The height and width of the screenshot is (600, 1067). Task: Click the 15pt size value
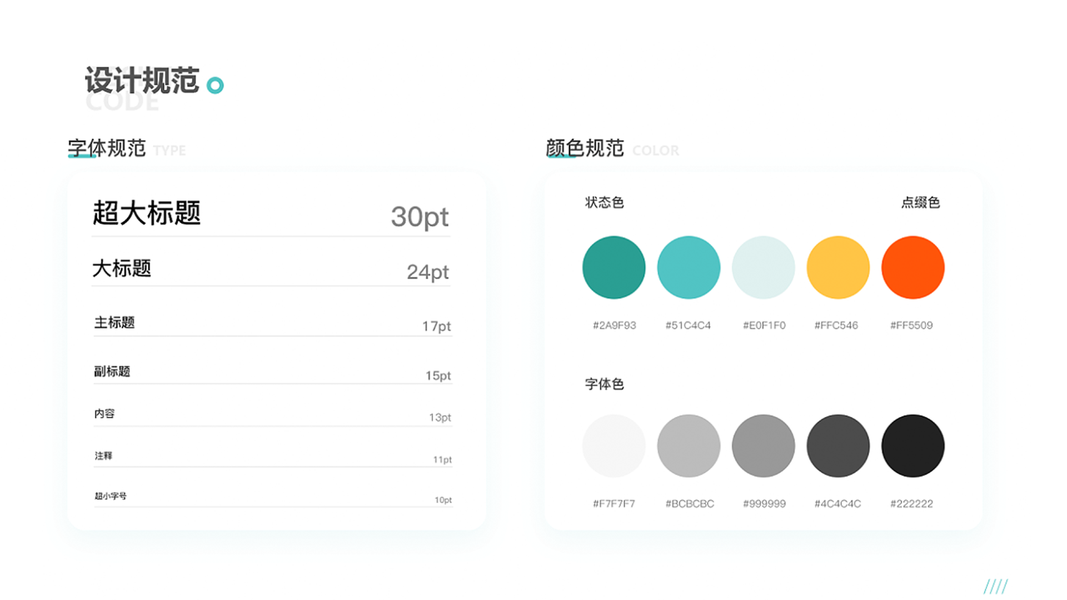(x=438, y=376)
